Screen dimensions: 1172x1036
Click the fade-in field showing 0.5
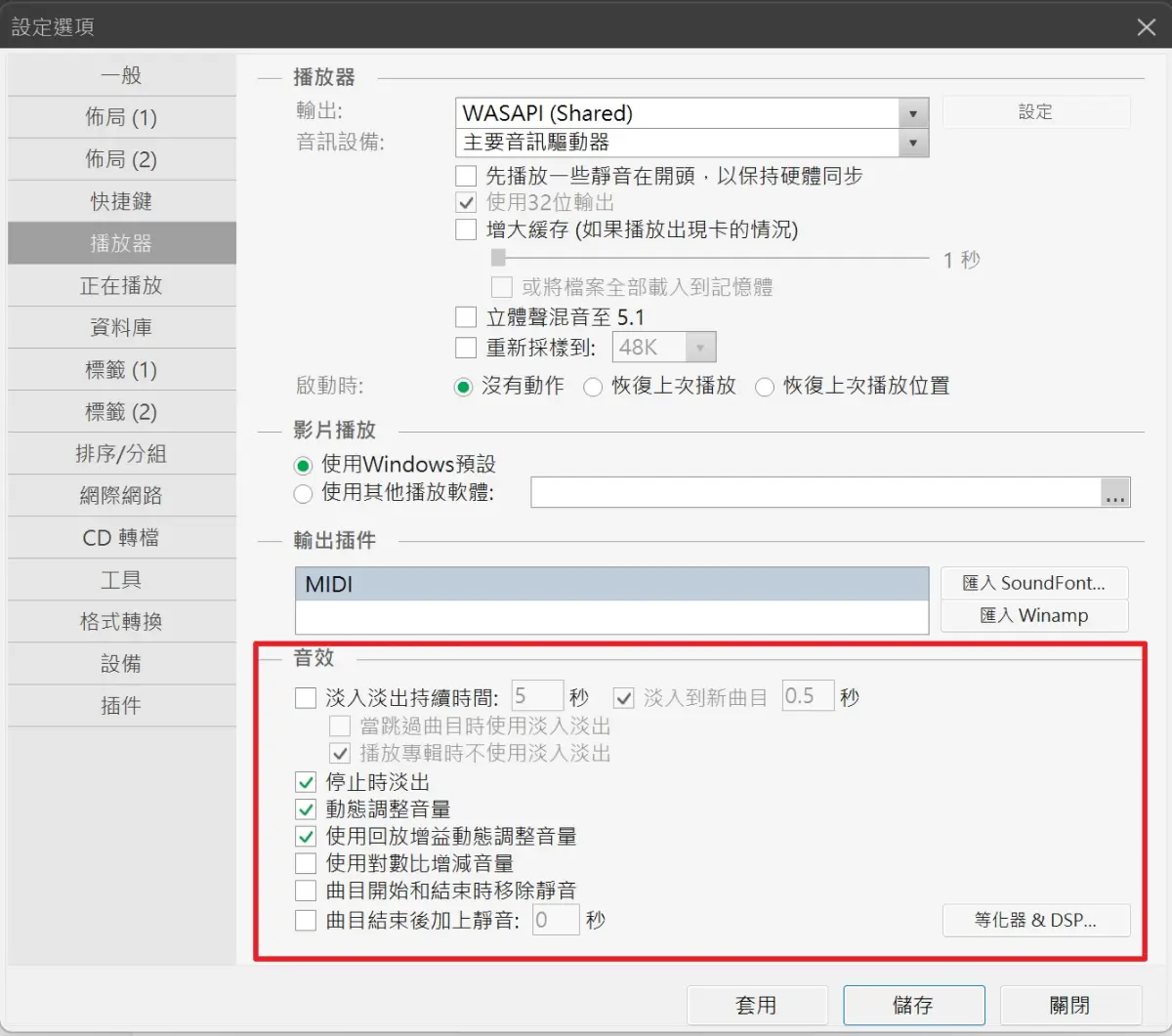point(808,696)
